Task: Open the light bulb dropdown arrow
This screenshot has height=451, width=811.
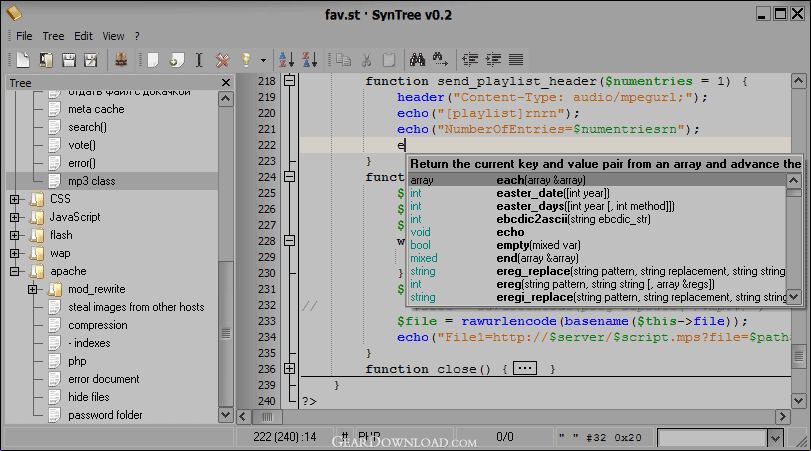Action: pyautogui.click(x=263, y=61)
